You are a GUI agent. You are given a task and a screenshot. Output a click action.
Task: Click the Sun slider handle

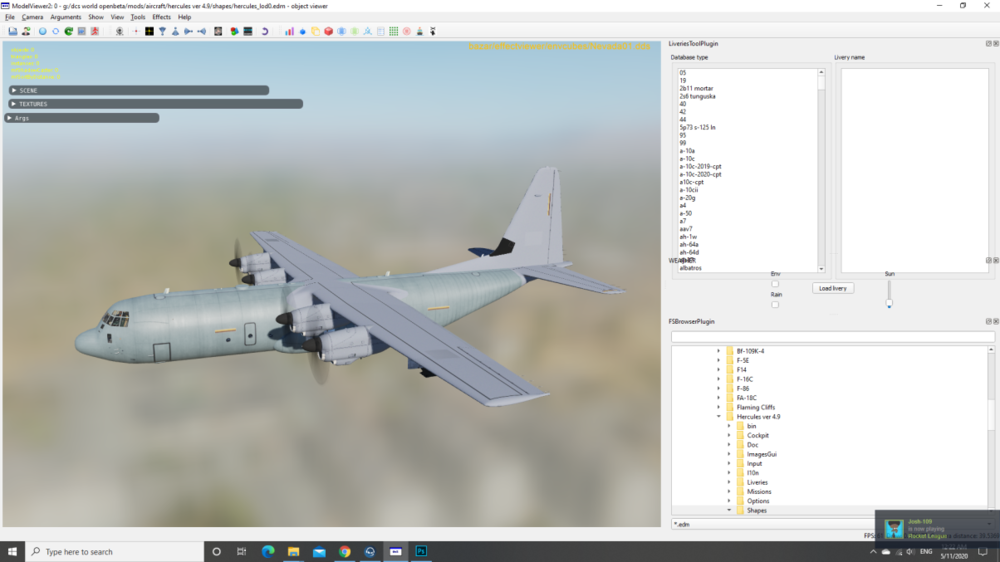(889, 304)
